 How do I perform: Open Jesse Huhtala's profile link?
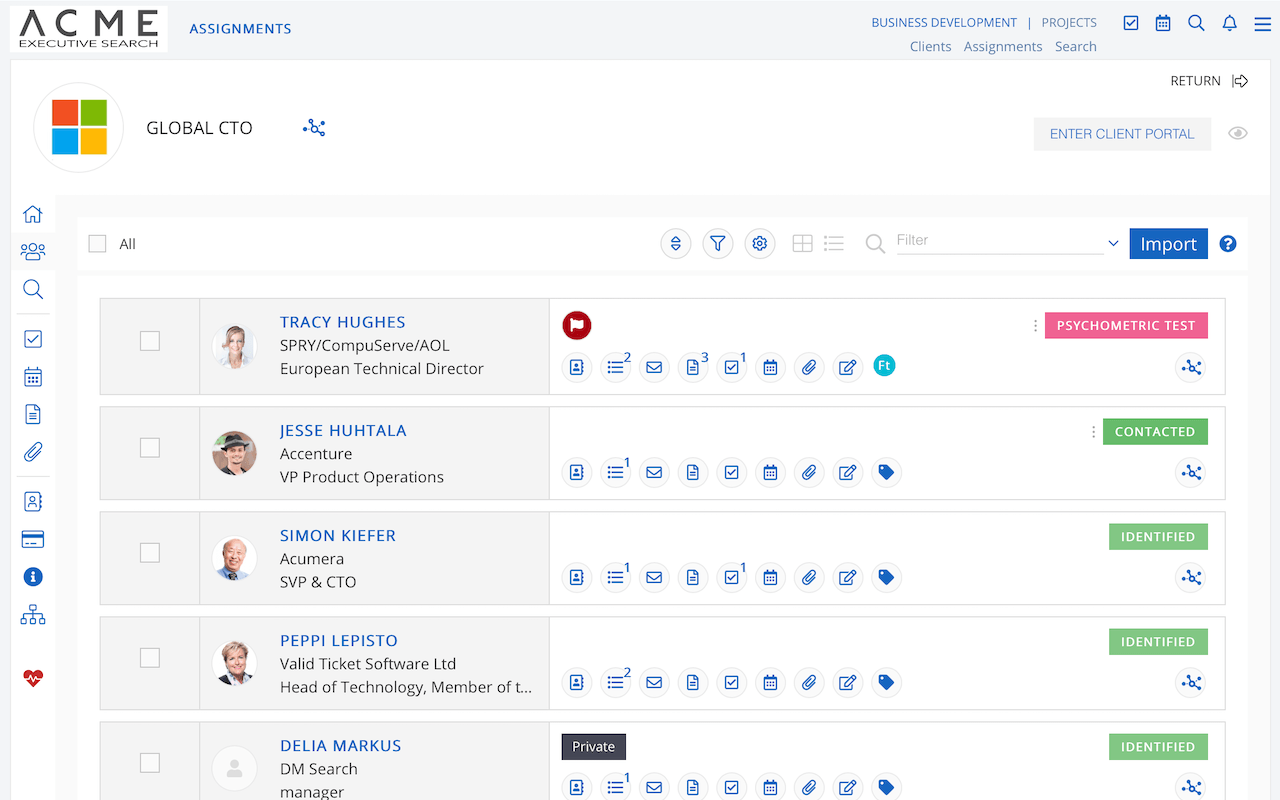[x=343, y=430]
